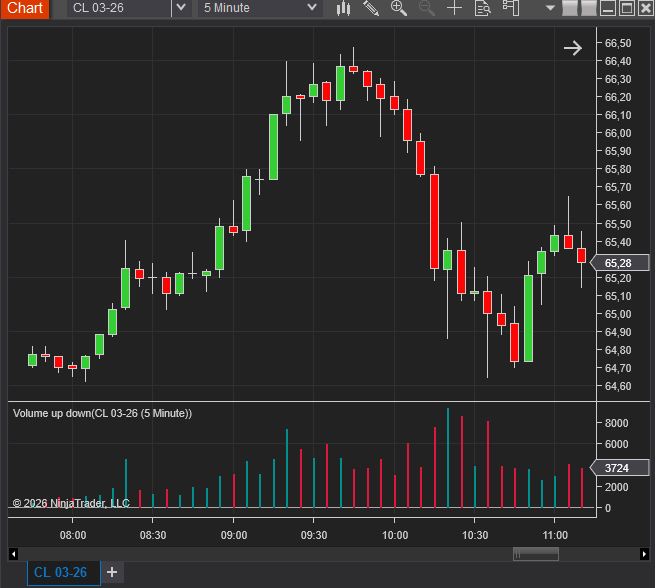Click the greyed zoom out magnifier
Viewport: 655px width, 588px height.
(427, 8)
